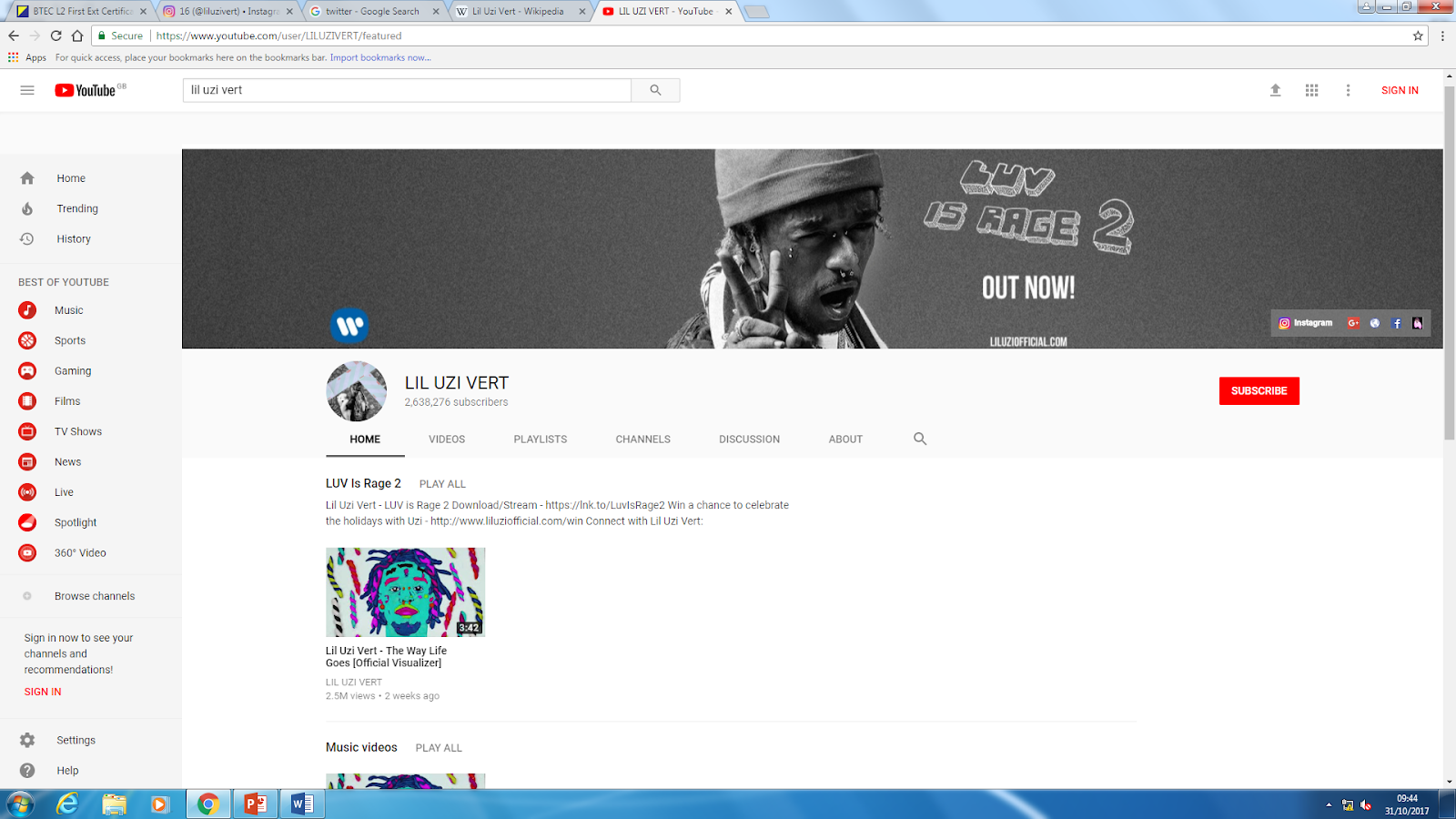This screenshot has height=819, width=1456.
Task: Select the HOME channel tab
Action: click(365, 439)
